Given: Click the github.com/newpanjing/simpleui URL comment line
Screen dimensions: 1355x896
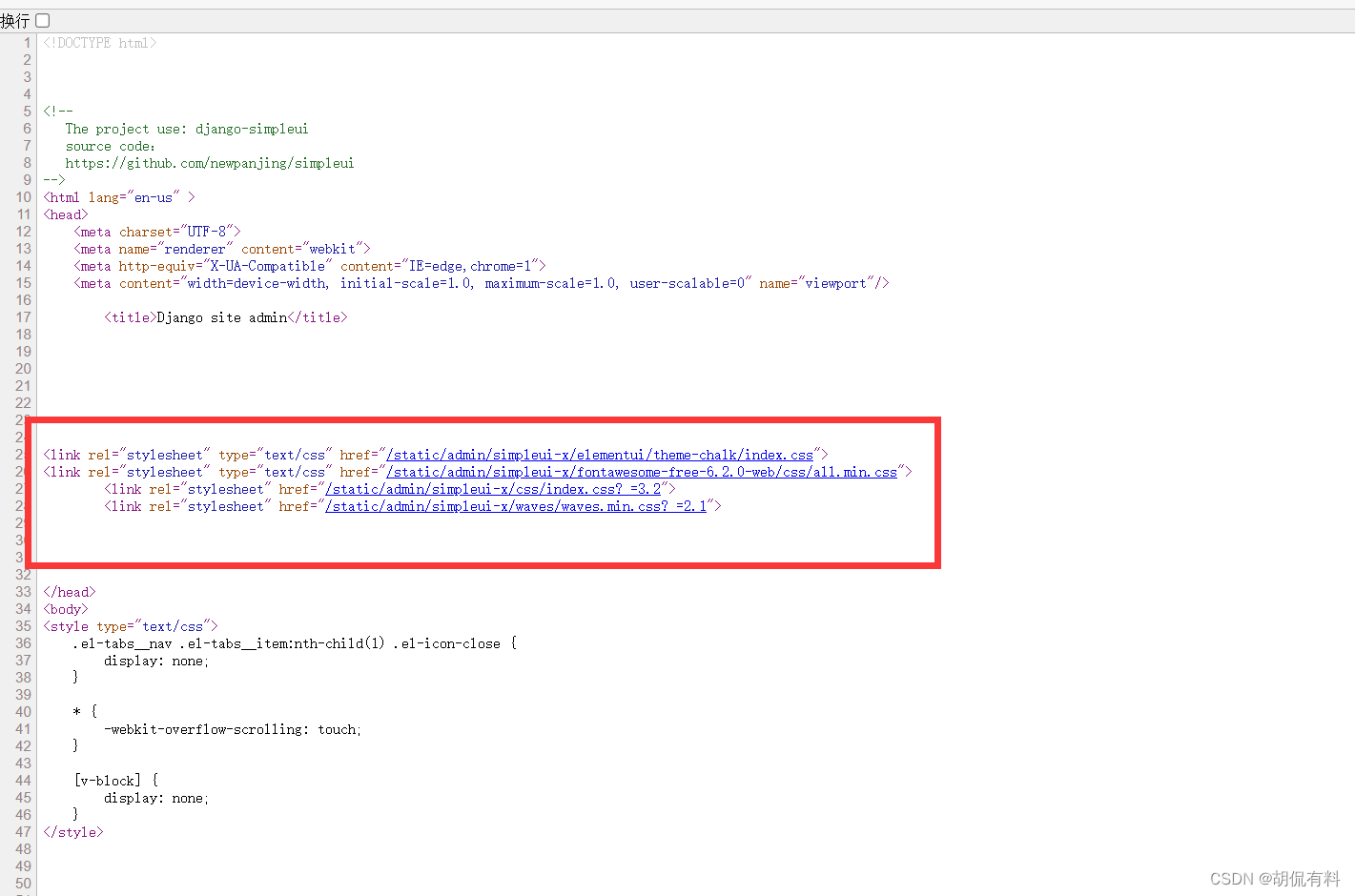Looking at the screenshot, I should pos(210,163).
